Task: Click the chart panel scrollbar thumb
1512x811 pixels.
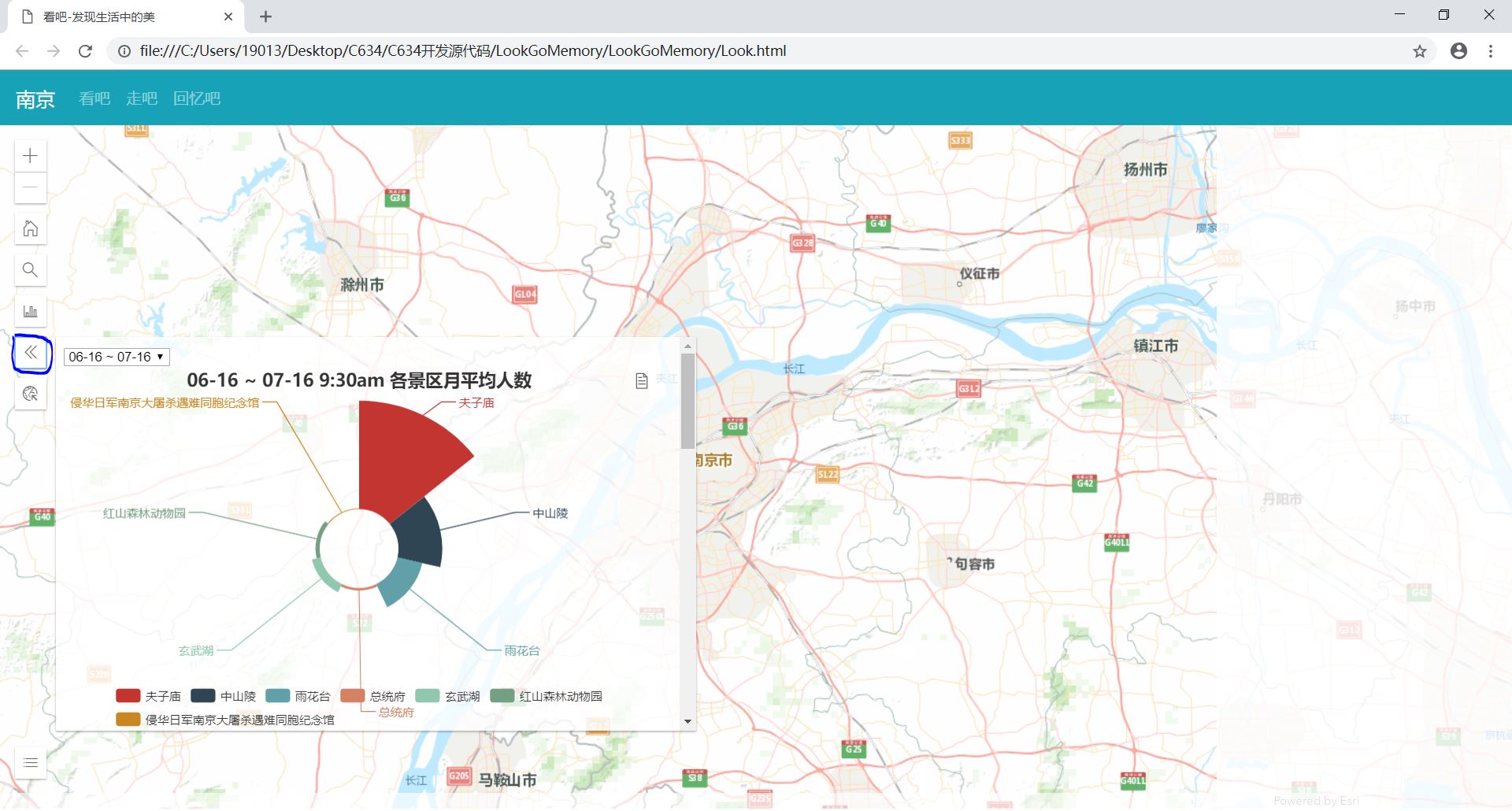Action: 687,400
